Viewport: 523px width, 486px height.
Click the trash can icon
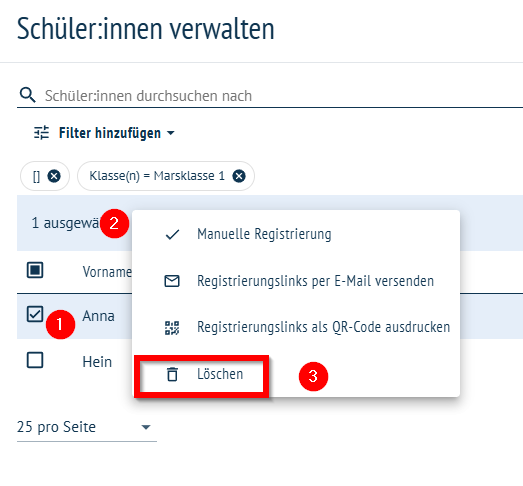(172, 374)
